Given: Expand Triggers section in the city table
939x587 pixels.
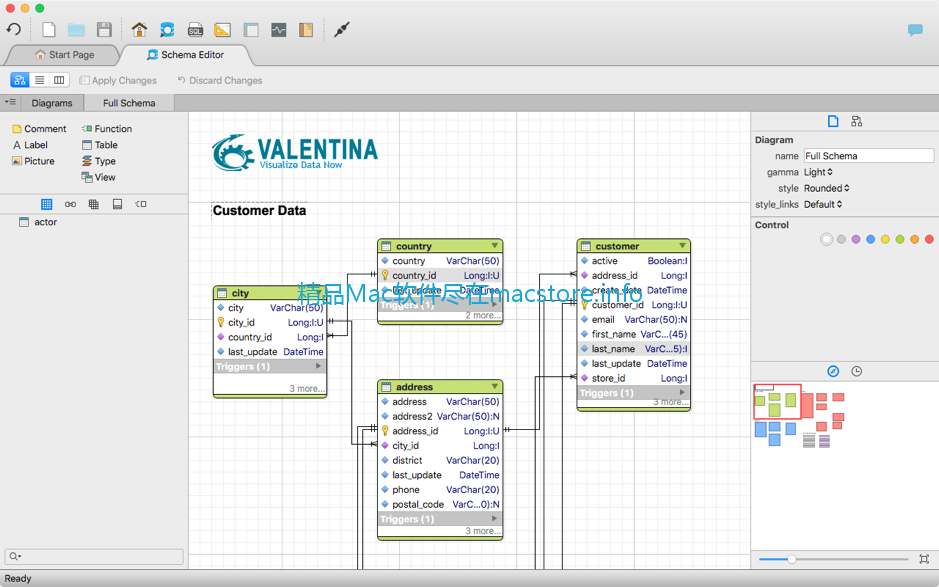Looking at the screenshot, I should point(319,367).
